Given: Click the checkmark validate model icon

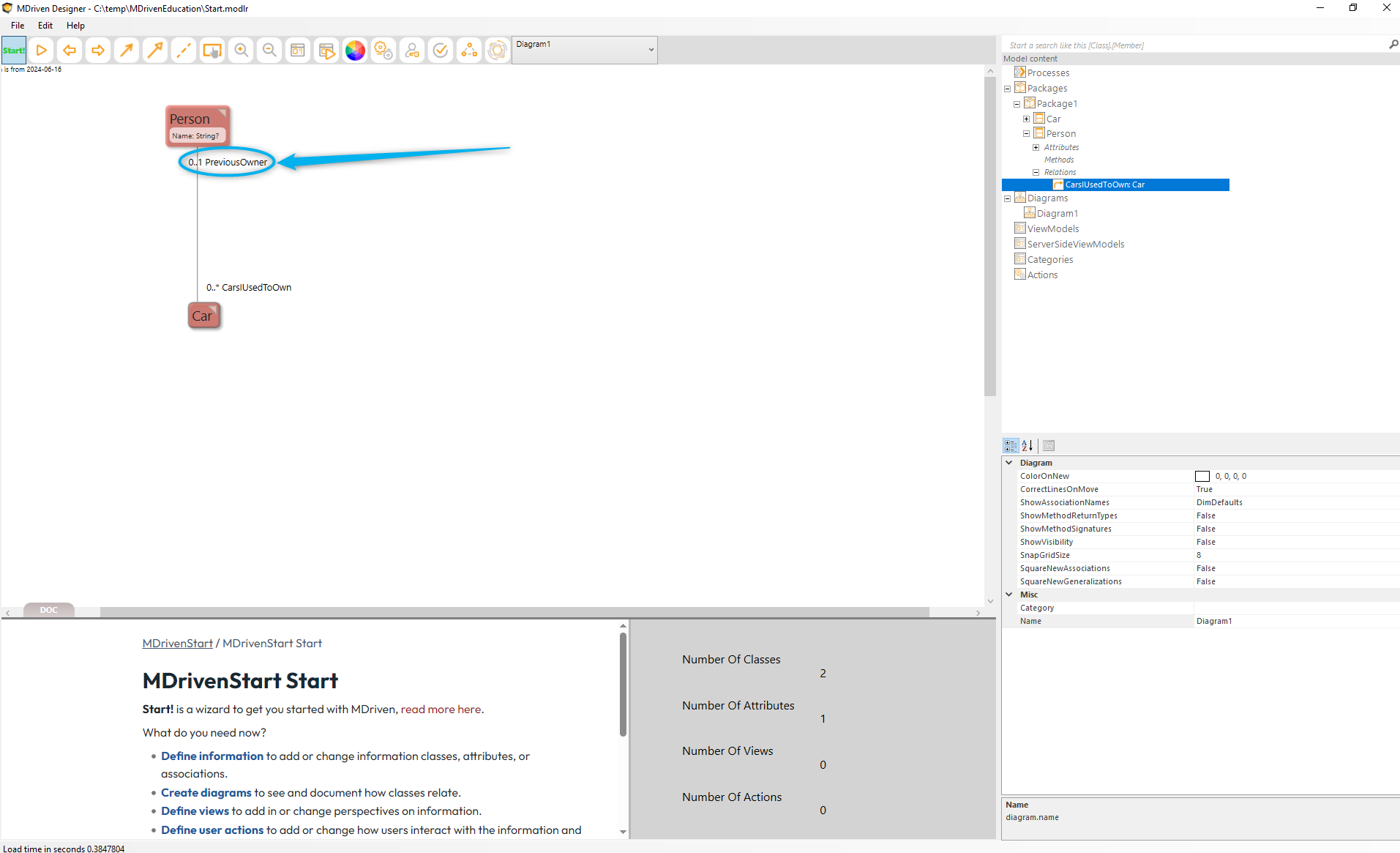Looking at the screenshot, I should tap(441, 51).
